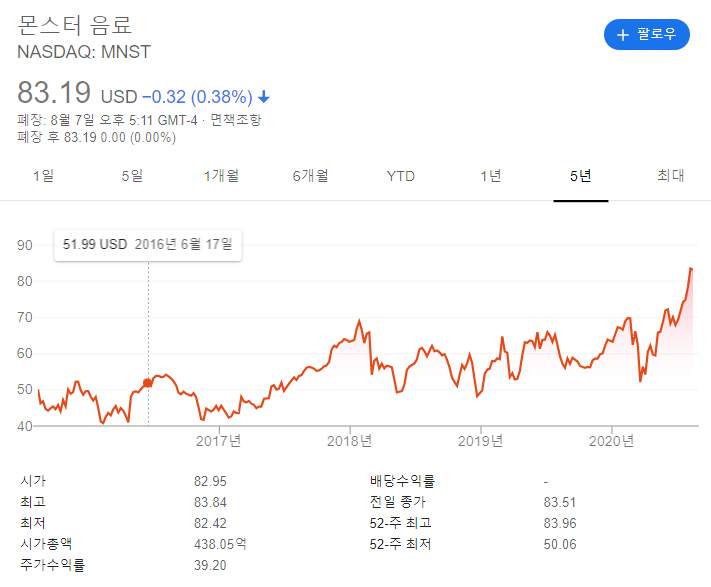This screenshot has width=711, height=587.
Task: Click the 면책조항 disclaimer link
Action: pyautogui.click(x=236, y=120)
